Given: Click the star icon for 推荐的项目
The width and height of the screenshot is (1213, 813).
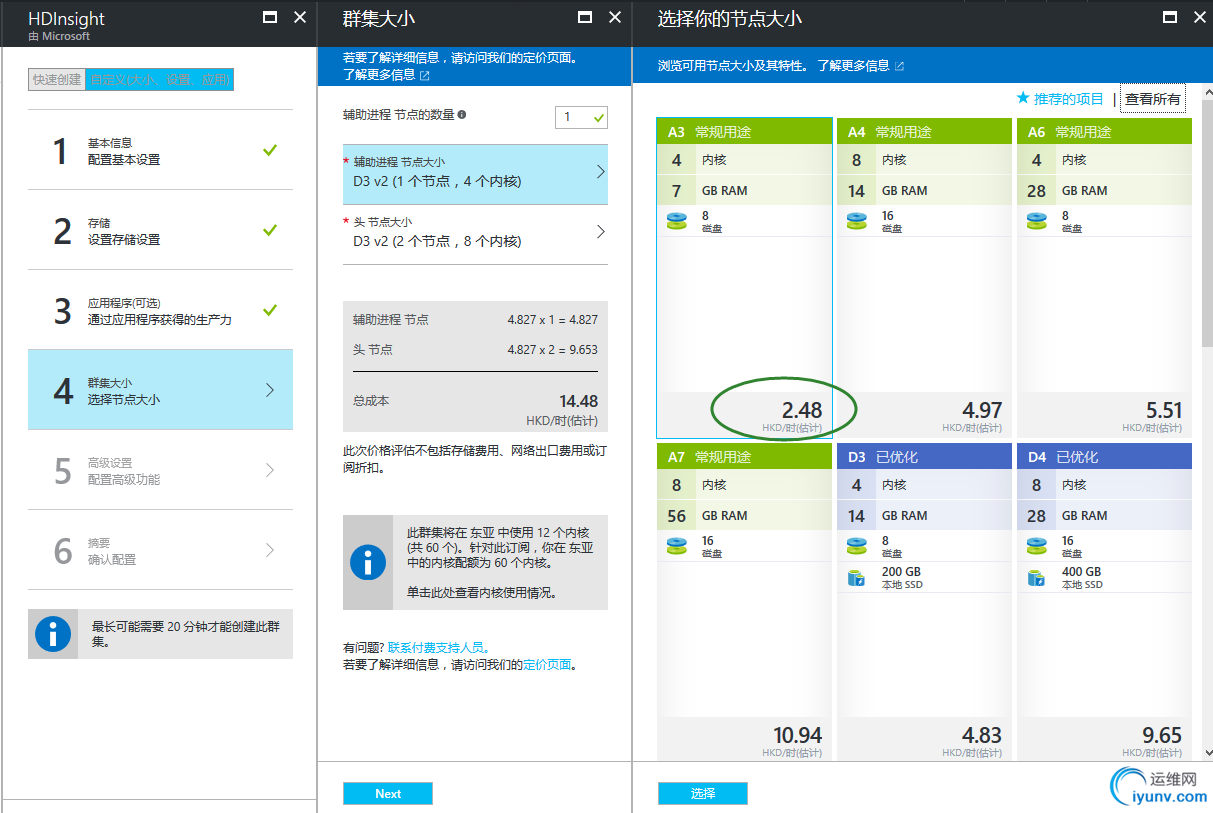Looking at the screenshot, I should point(1023,98).
